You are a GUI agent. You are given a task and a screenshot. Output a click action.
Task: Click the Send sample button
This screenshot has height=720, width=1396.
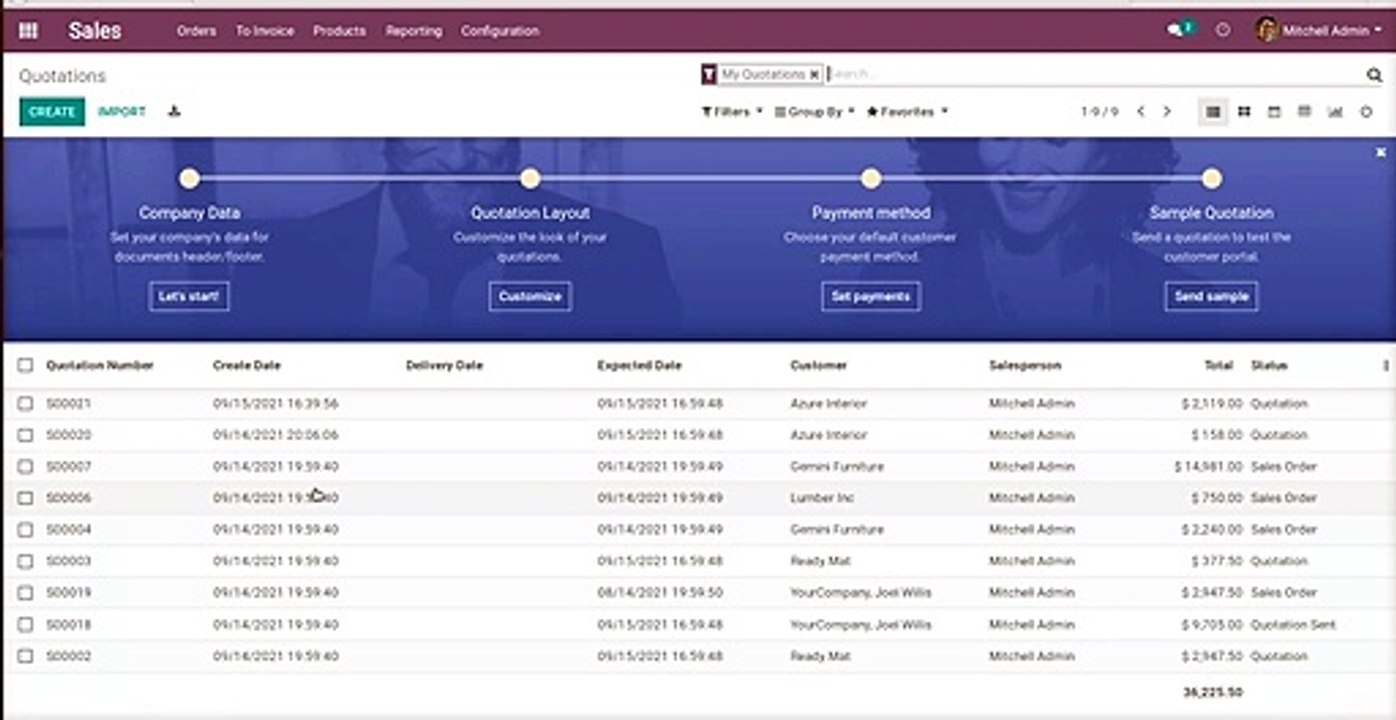pyautogui.click(x=1211, y=297)
